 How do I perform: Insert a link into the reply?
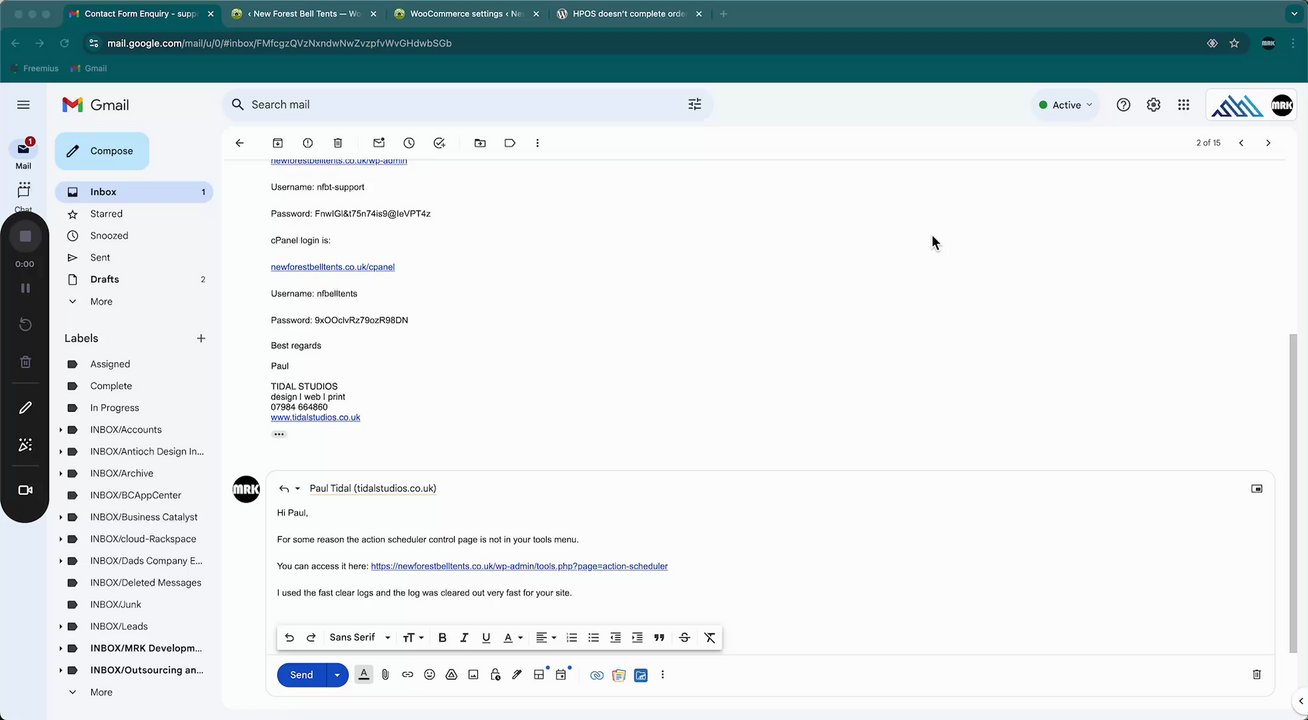tap(407, 675)
